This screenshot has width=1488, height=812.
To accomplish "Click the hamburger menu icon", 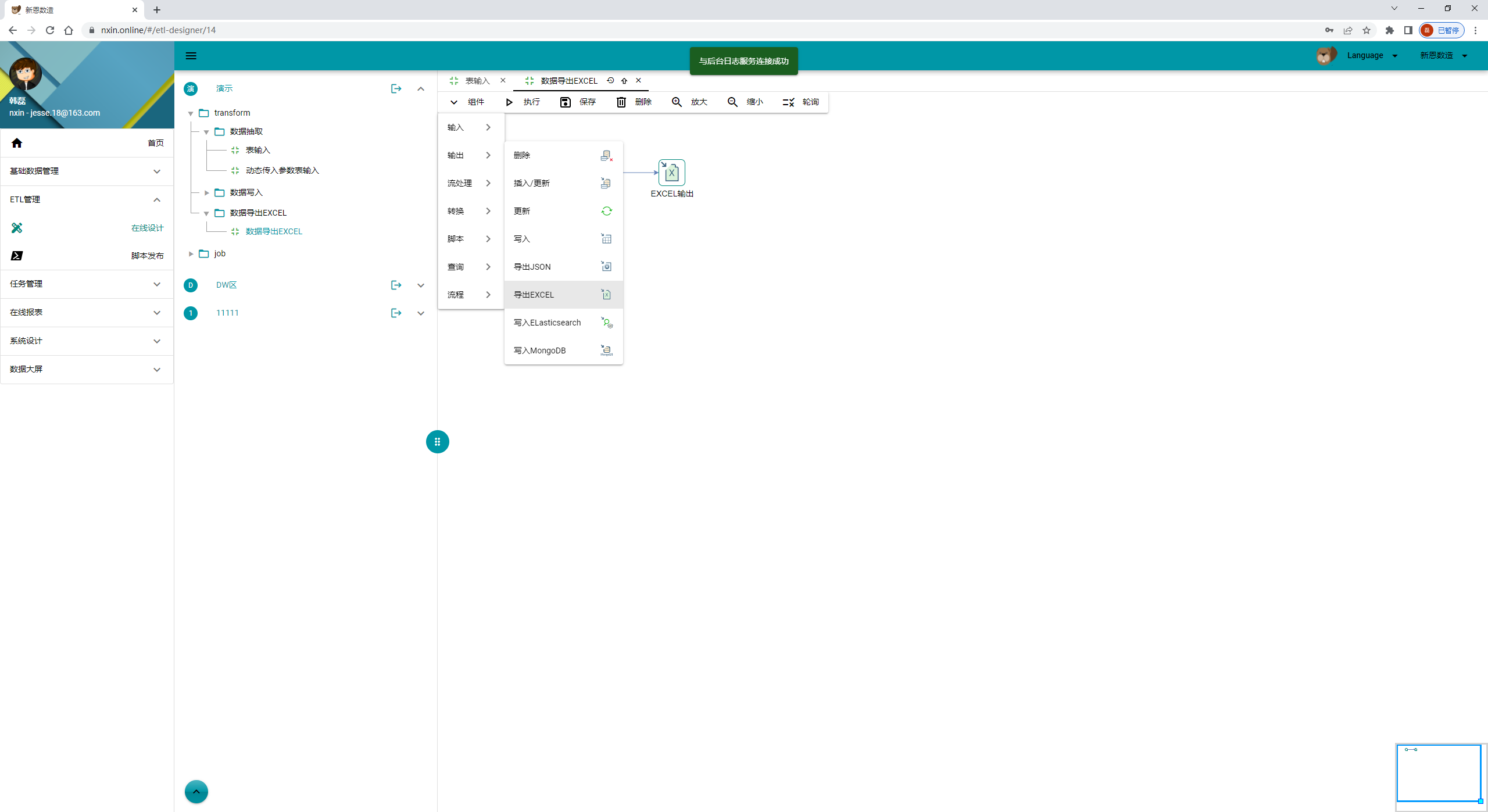I will [x=191, y=56].
